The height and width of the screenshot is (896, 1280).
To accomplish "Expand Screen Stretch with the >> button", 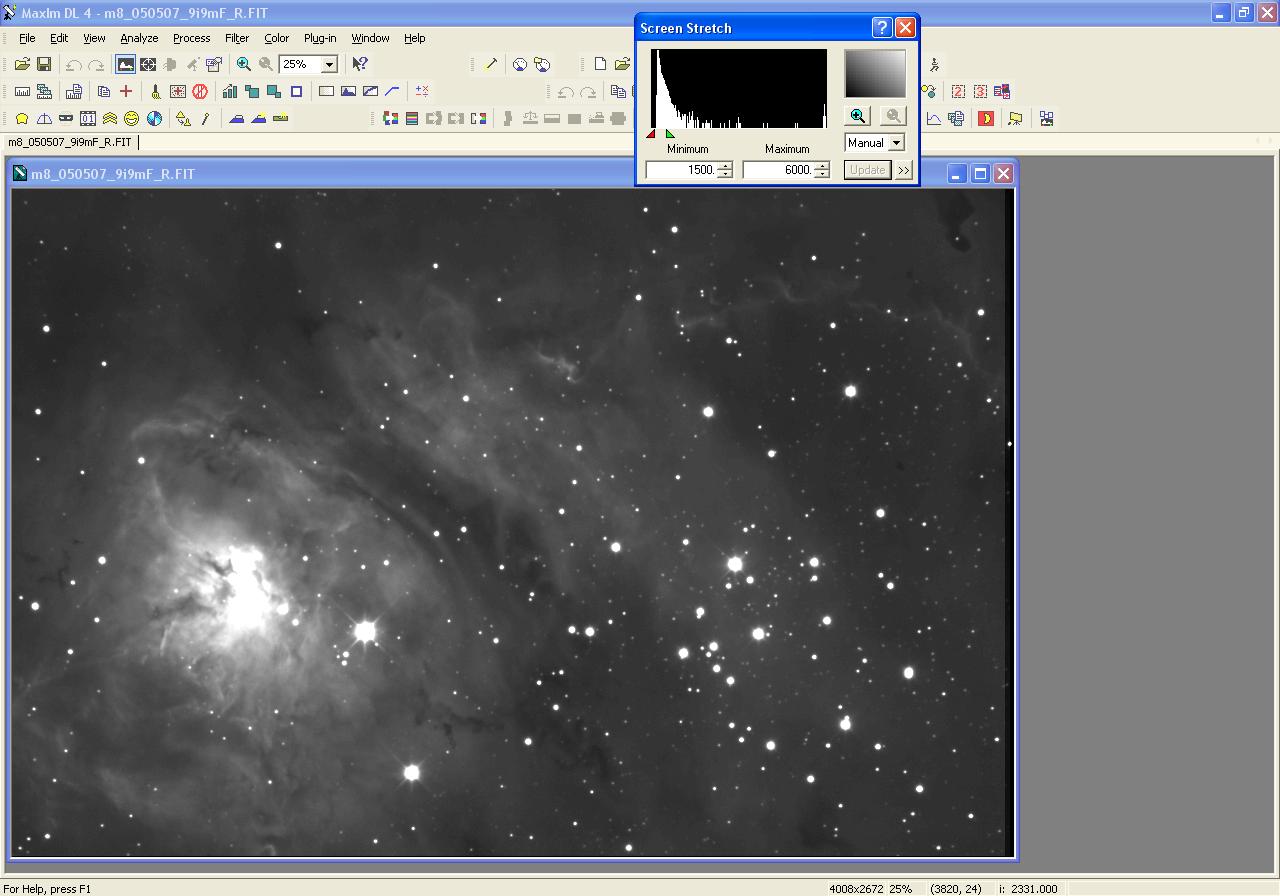I will pos(904,170).
